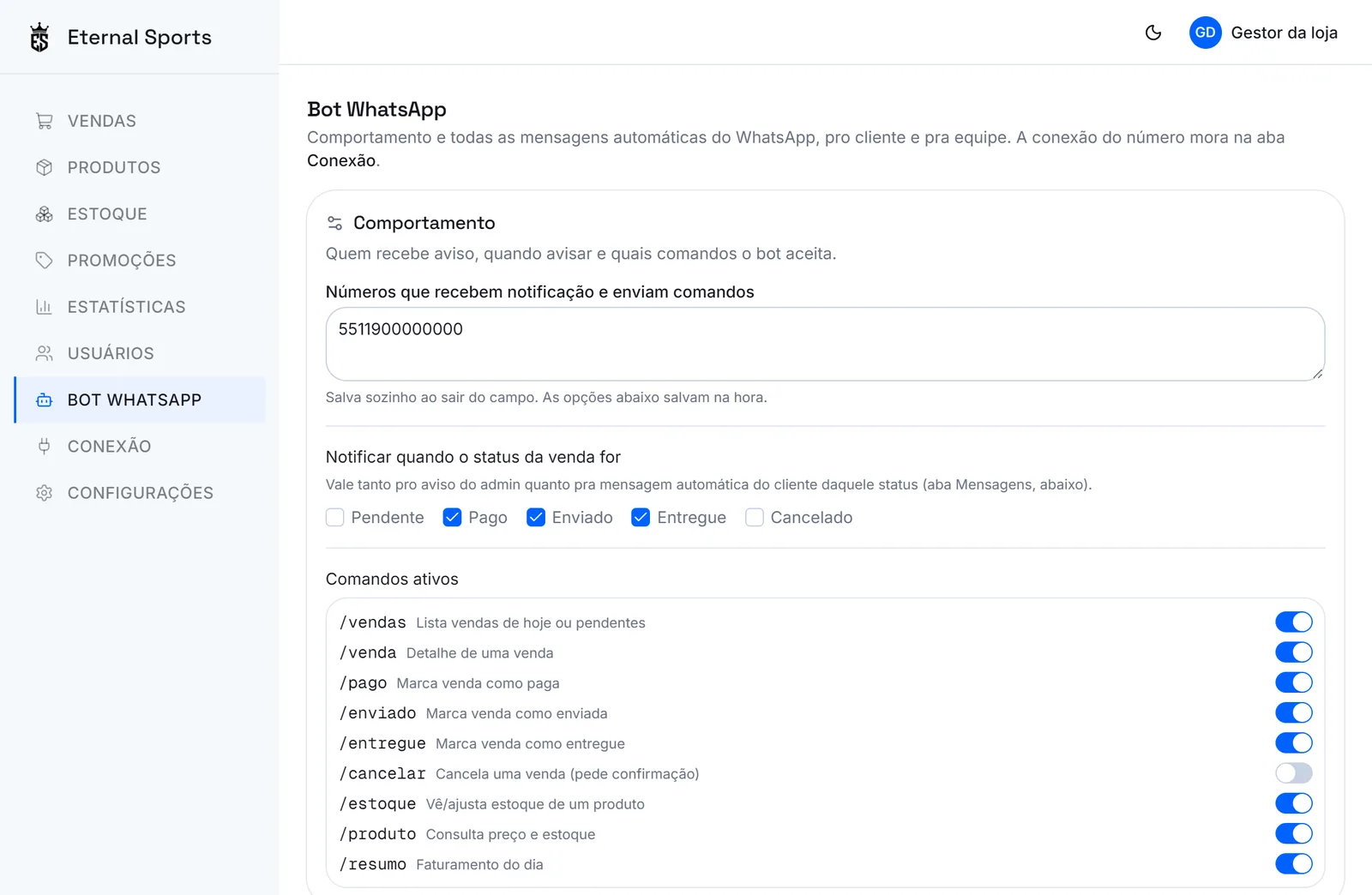Click the GD user avatar
Image resolution: width=1372 pixels, height=895 pixels.
1205,33
